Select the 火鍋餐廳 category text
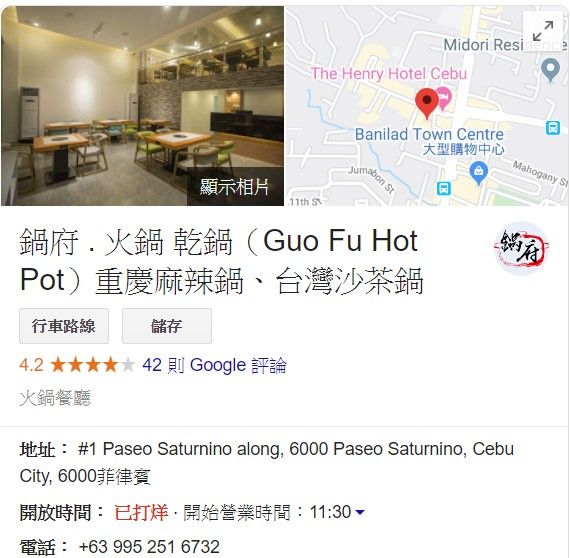The image size is (570, 558). tap(55, 398)
